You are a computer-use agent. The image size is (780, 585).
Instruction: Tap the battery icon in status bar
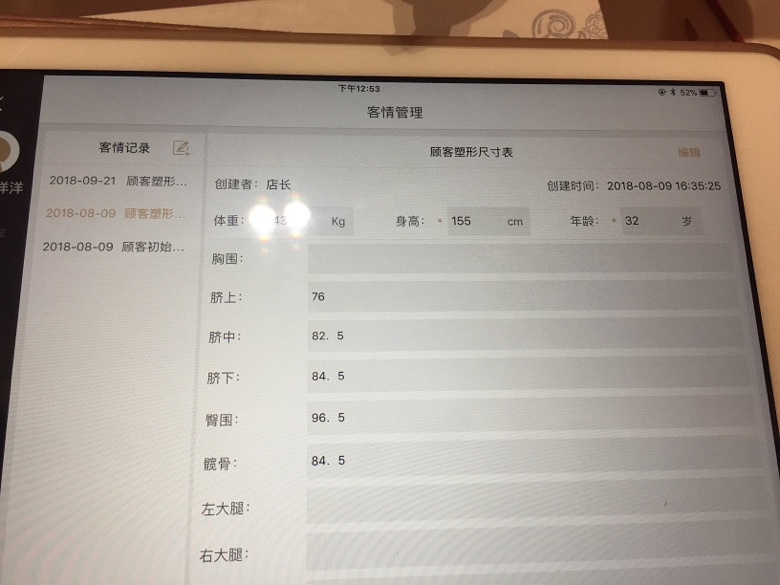708,92
